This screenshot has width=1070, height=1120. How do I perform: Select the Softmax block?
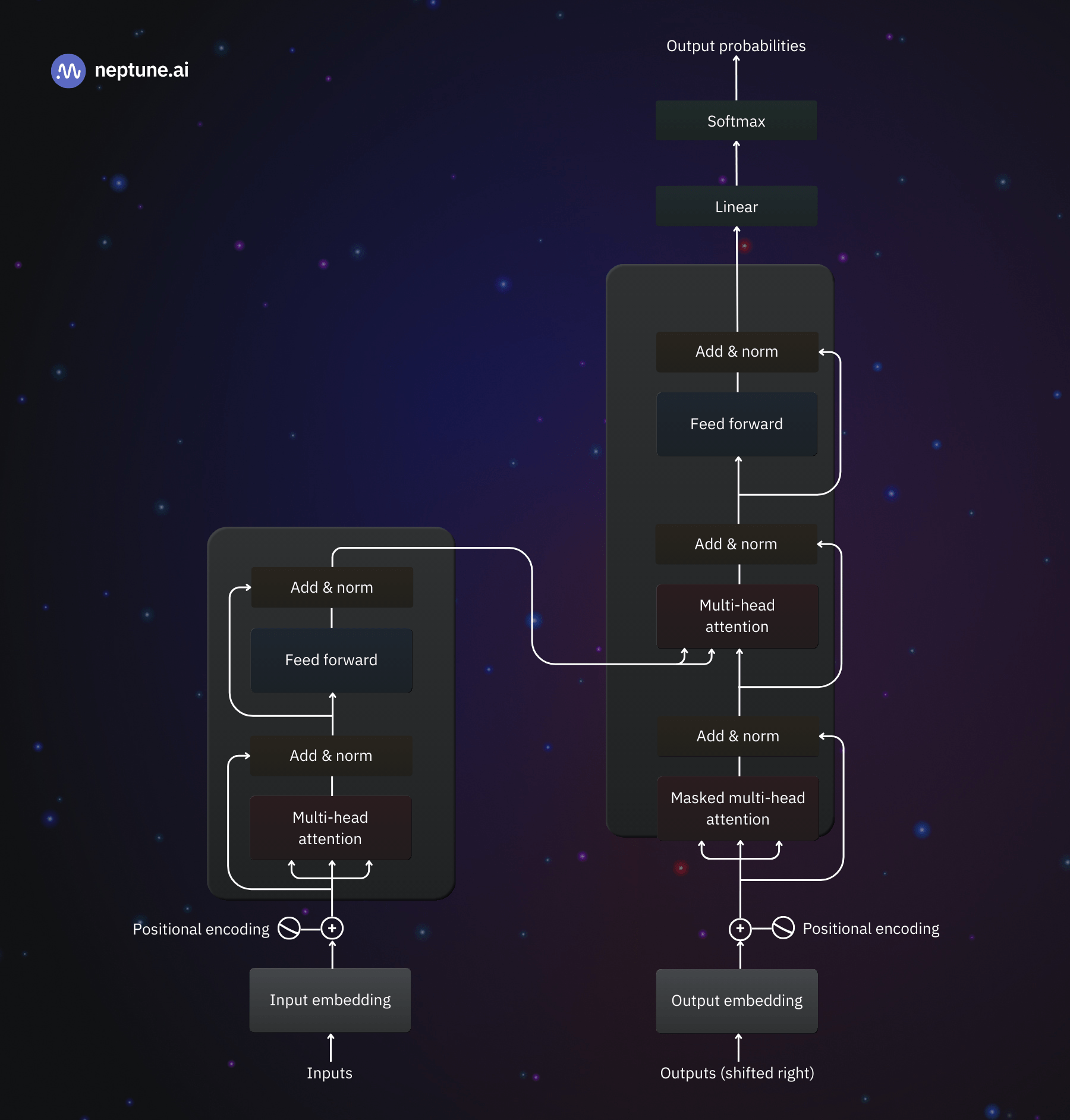737,121
